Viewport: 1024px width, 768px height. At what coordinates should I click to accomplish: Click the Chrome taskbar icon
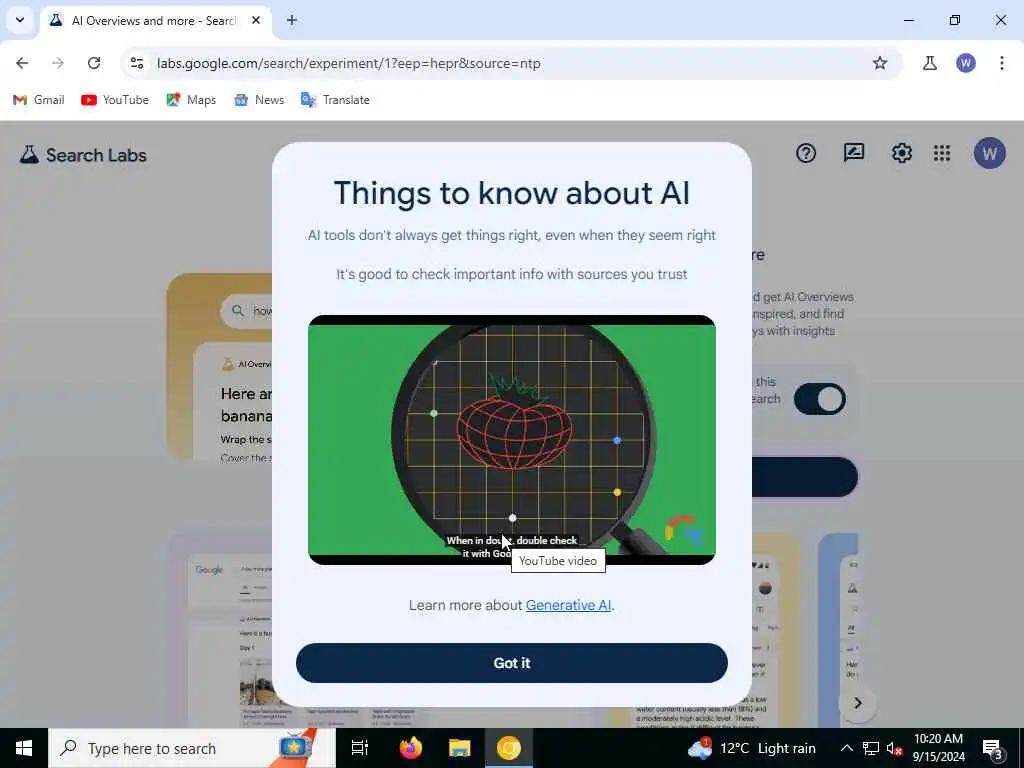509,748
